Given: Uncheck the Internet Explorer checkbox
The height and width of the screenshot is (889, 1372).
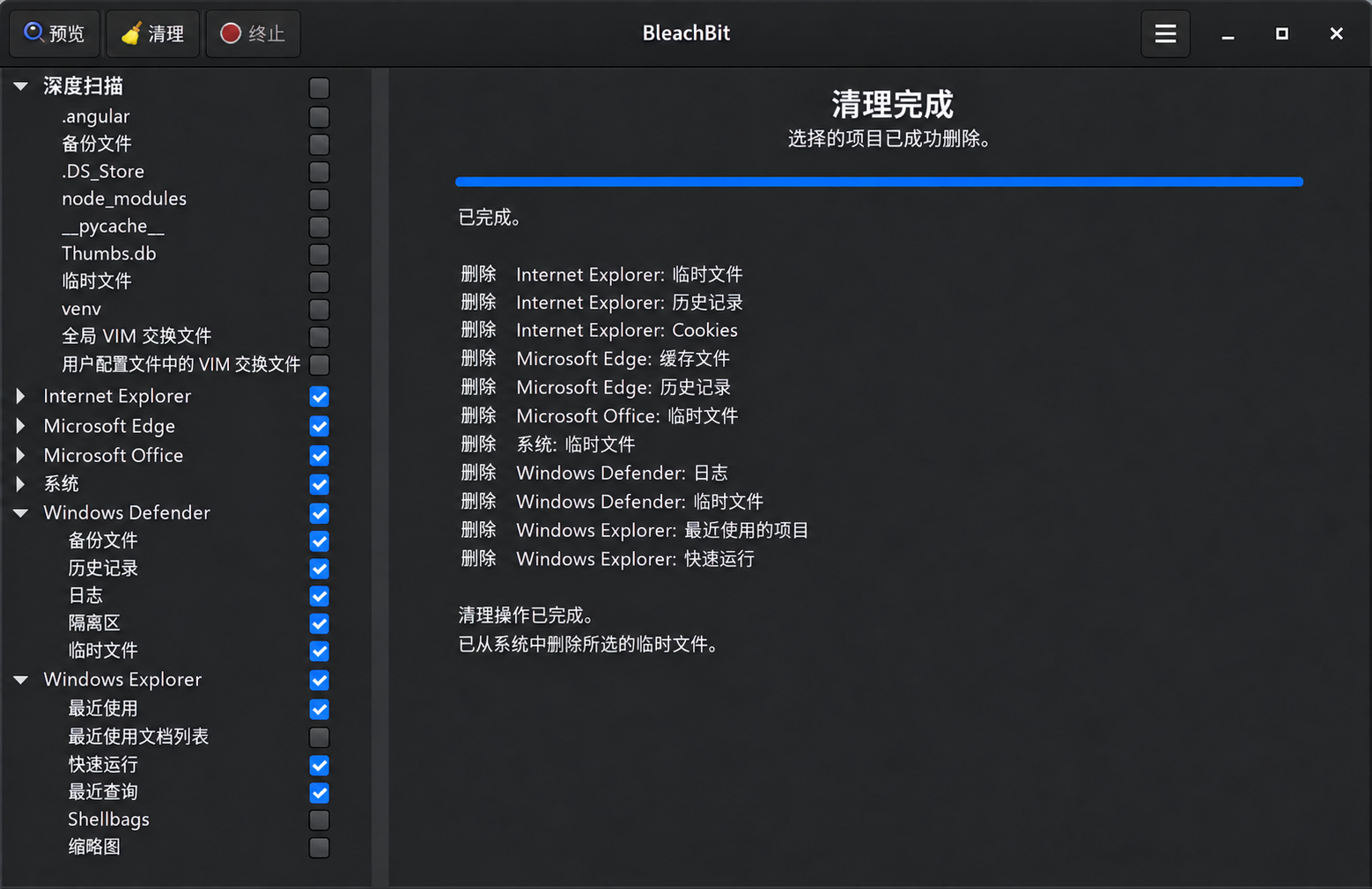Looking at the screenshot, I should coord(320,397).
